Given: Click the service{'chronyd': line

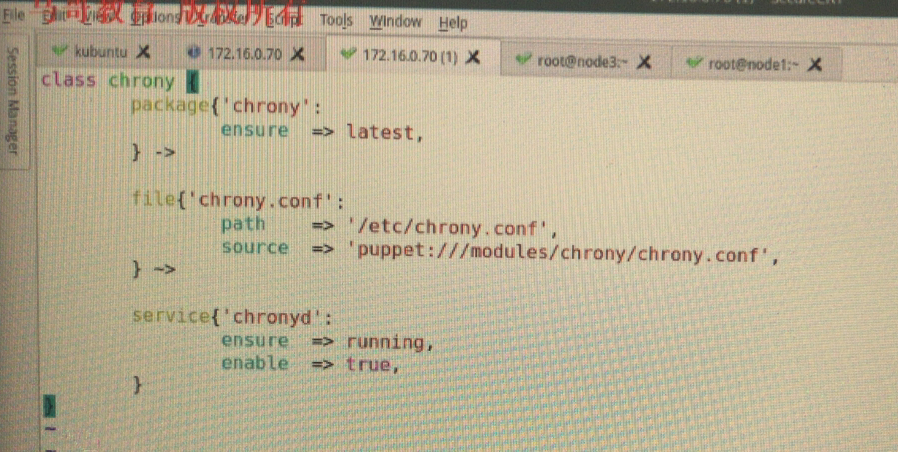Looking at the screenshot, I should (232, 317).
